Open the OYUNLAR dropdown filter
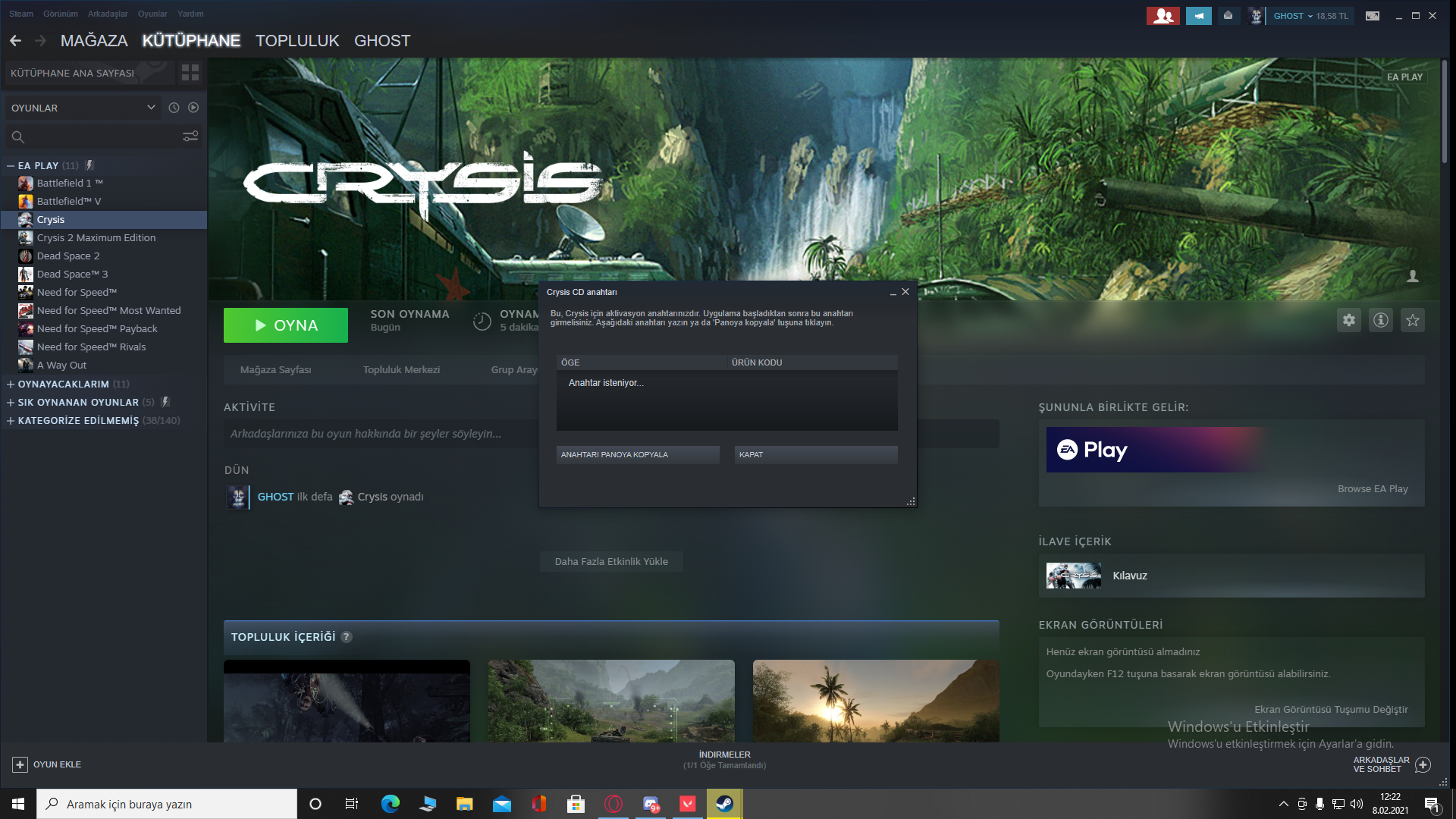 pyautogui.click(x=82, y=108)
